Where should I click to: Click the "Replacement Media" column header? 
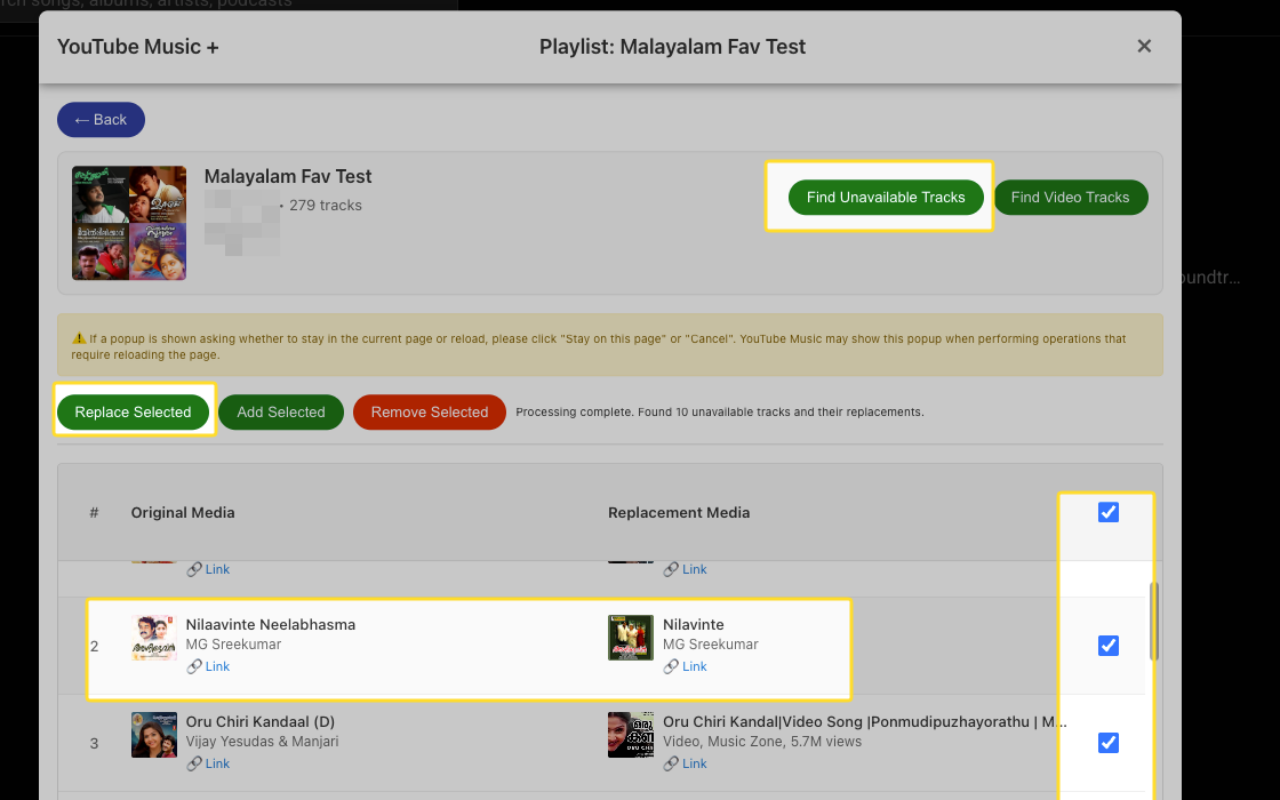679,512
